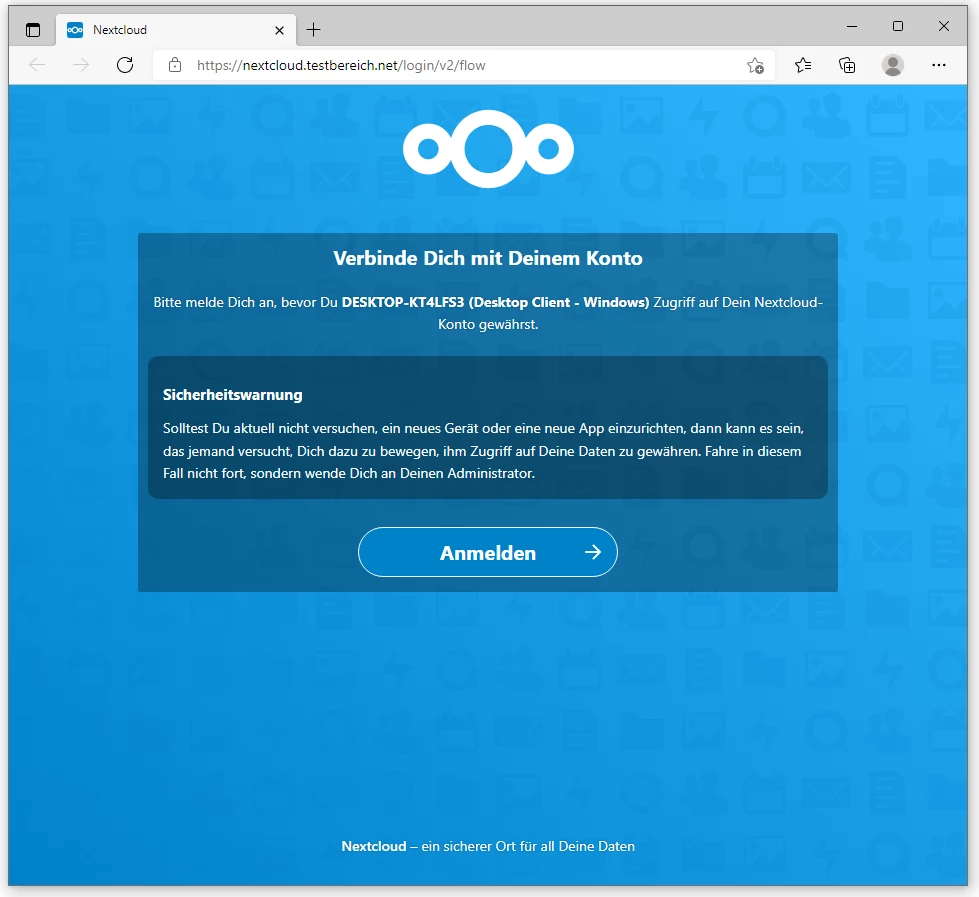Open the Settings and more menu
The height and width of the screenshot is (897, 979).
938,65
